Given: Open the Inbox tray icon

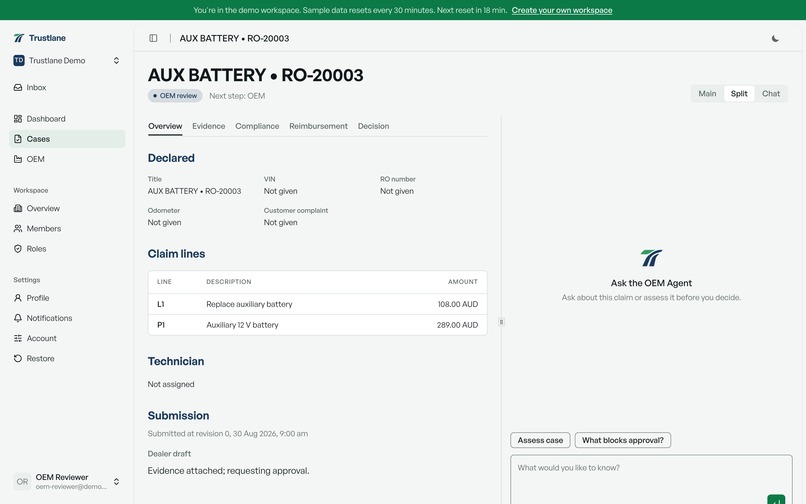Looking at the screenshot, I should [18, 87].
